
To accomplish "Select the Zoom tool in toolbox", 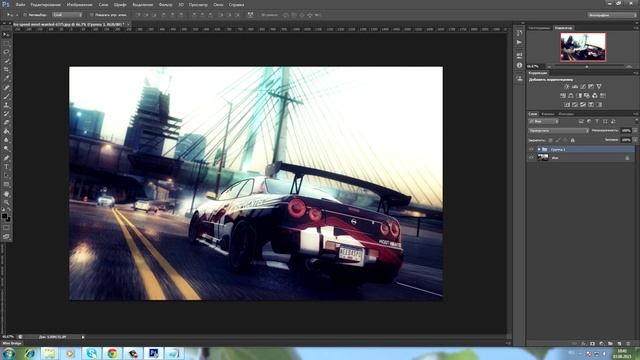I will tap(6, 202).
